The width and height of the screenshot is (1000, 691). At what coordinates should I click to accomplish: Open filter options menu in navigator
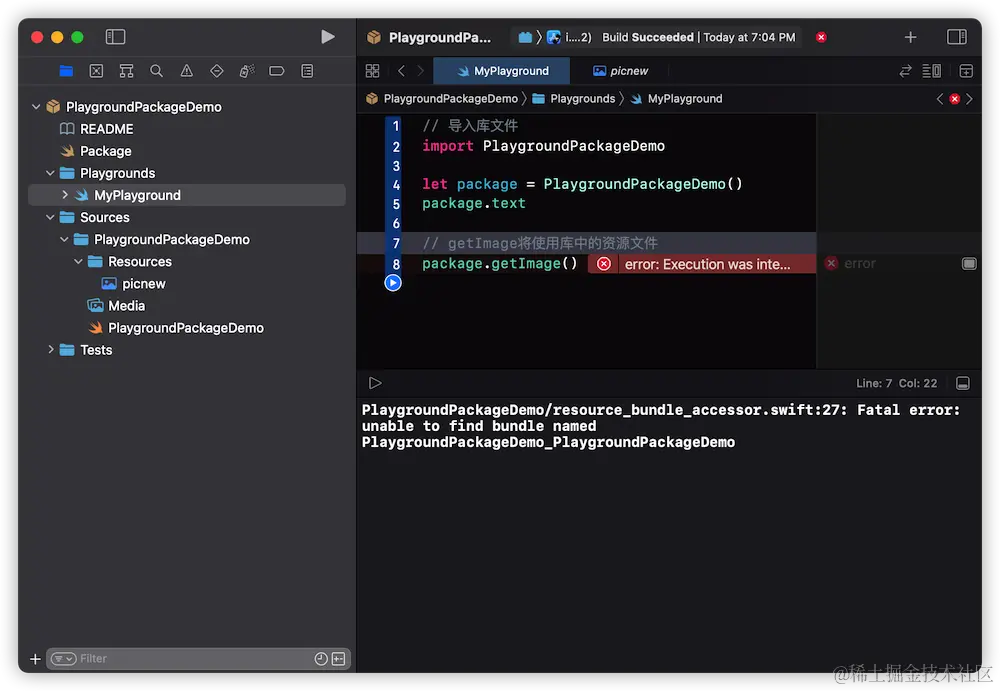63,658
